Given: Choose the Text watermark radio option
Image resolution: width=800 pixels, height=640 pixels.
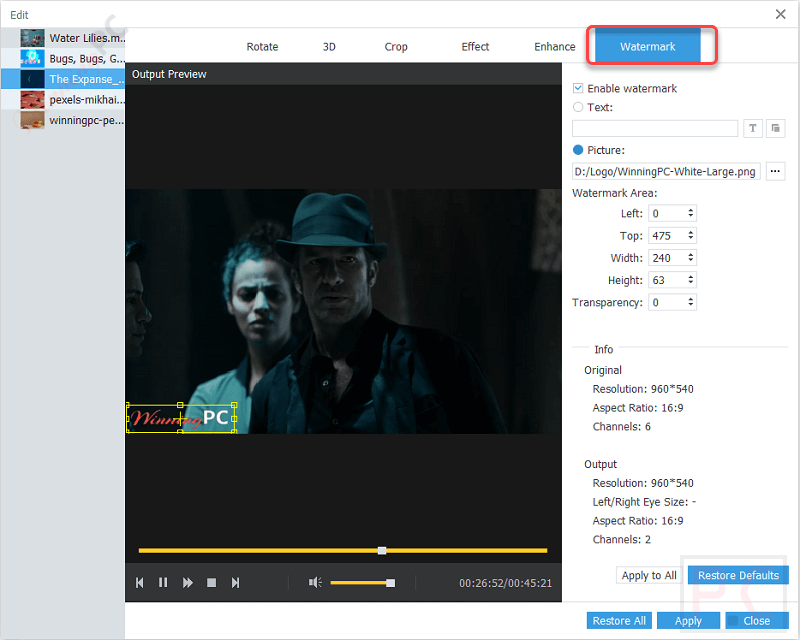Looking at the screenshot, I should pos(578,107).
